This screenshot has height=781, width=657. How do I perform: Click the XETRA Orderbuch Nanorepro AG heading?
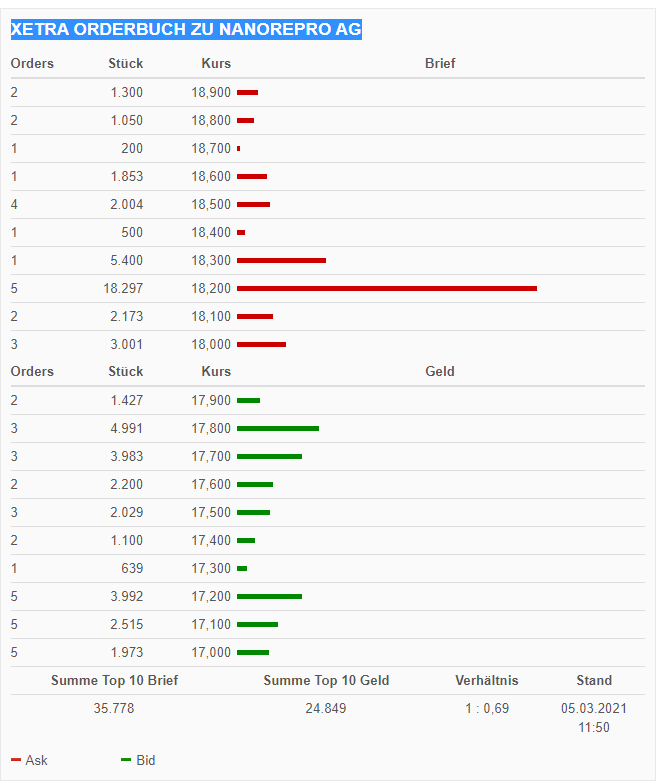[186, 30]
